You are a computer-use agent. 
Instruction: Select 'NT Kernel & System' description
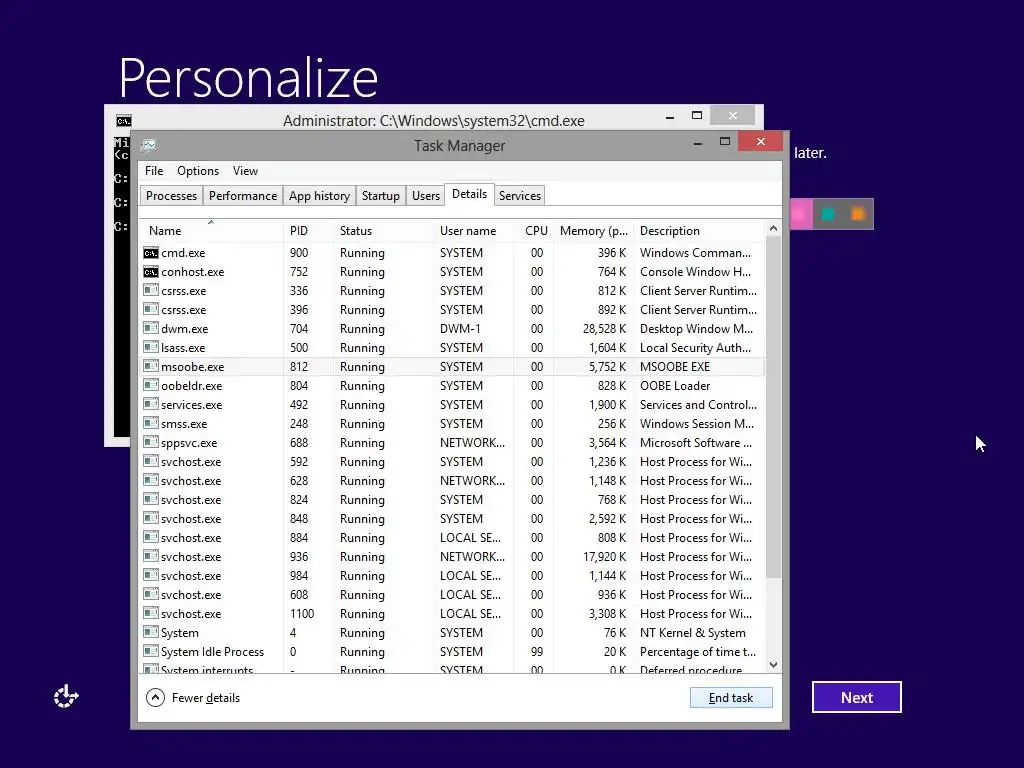click(692, 632)
